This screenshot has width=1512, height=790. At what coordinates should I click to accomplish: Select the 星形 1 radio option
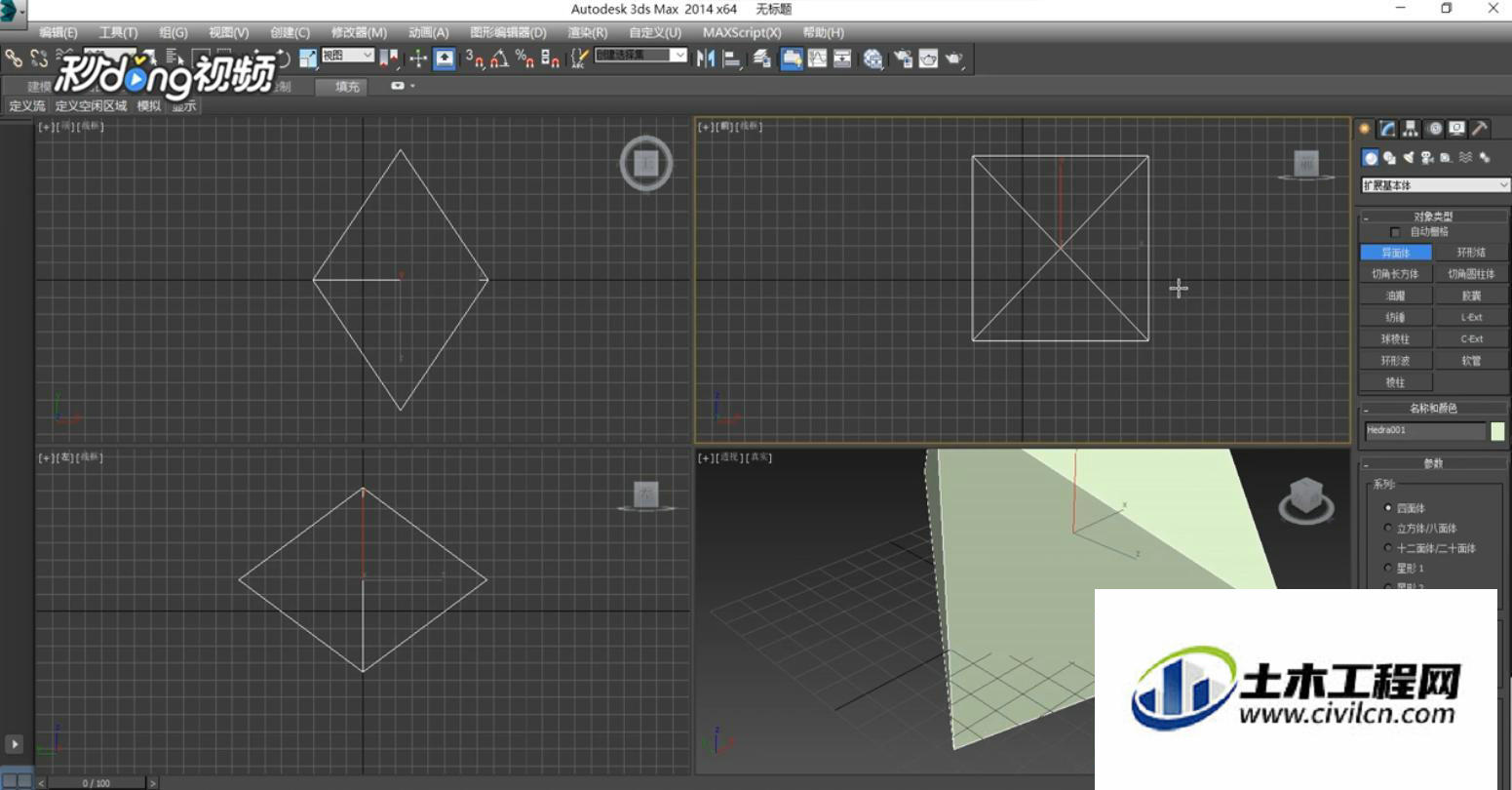(x=1388, y=568)
